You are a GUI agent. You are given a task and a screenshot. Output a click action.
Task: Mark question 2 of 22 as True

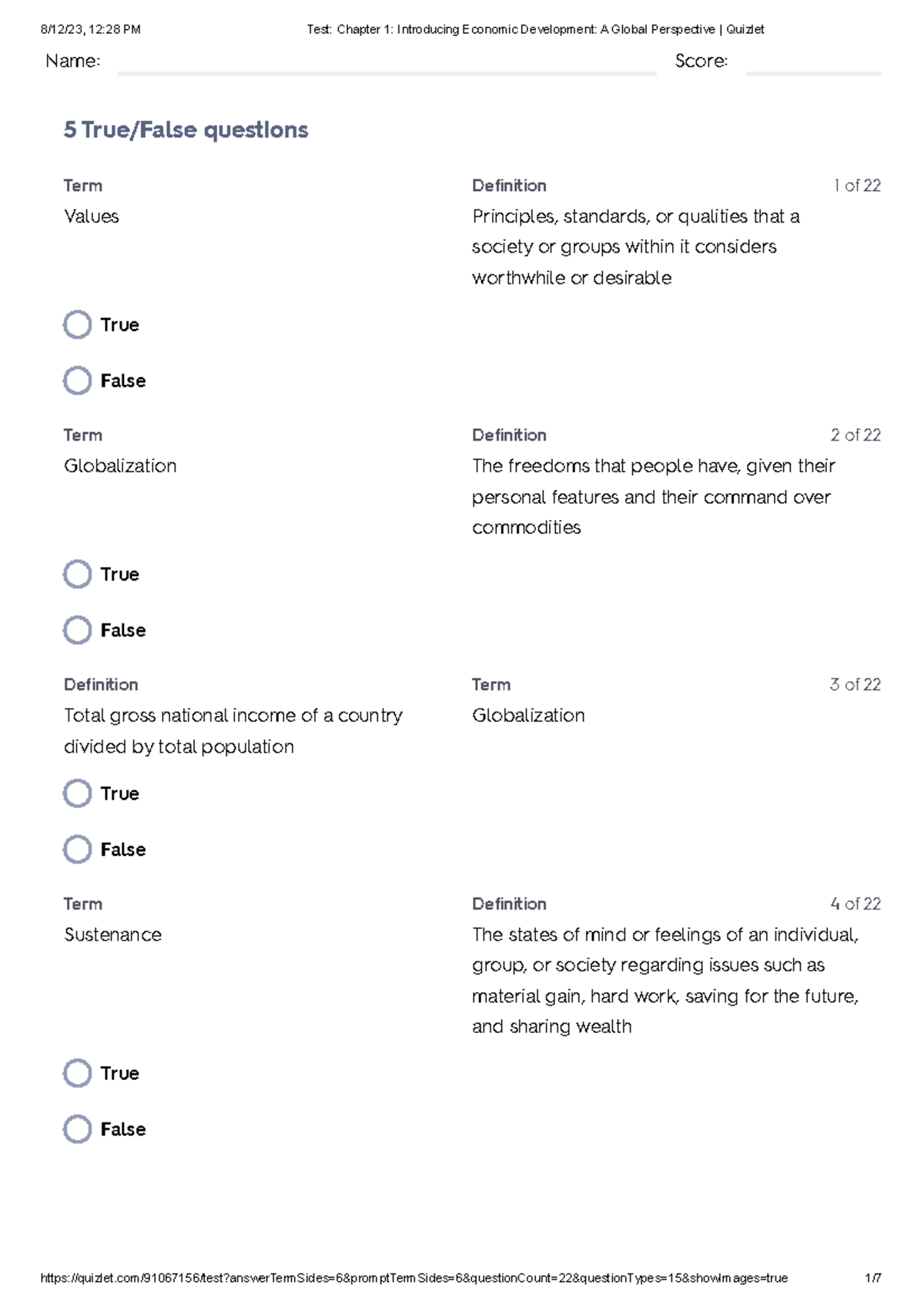click(77, 575)
